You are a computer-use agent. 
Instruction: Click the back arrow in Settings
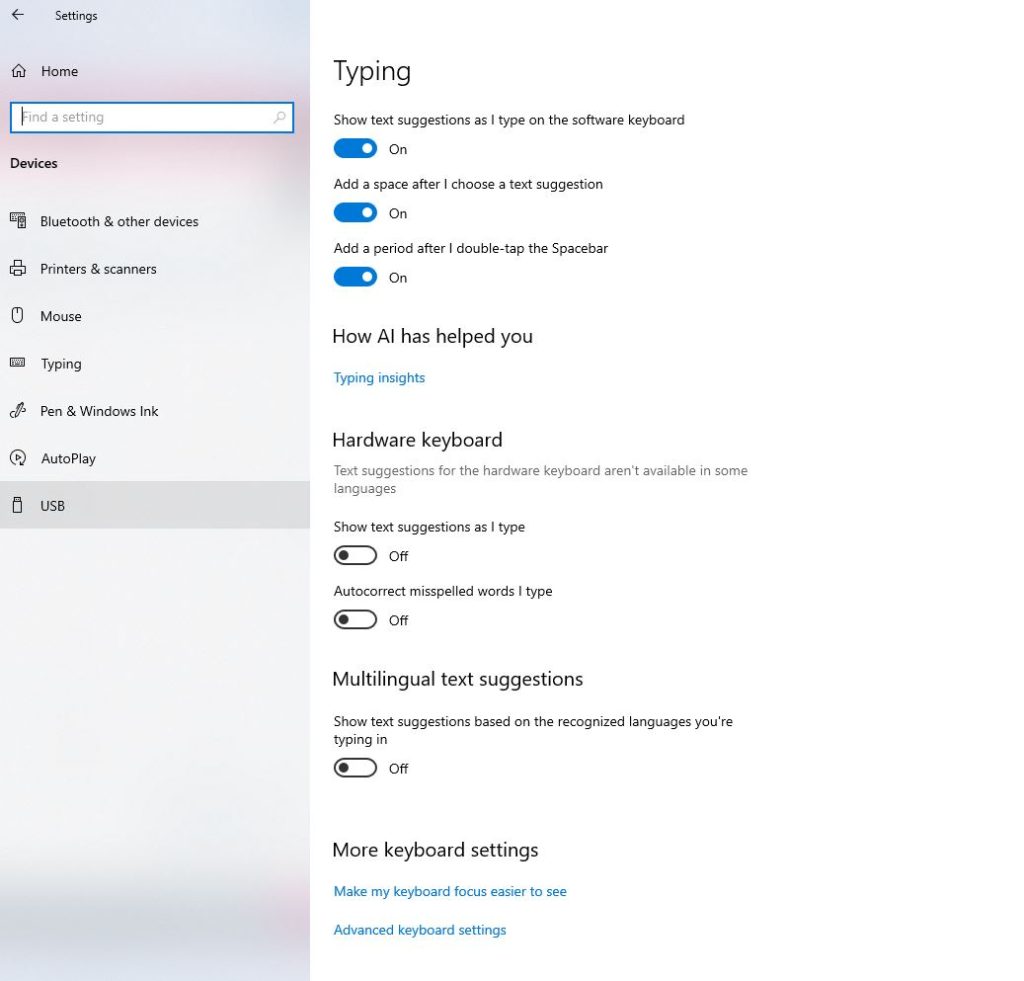18,14
